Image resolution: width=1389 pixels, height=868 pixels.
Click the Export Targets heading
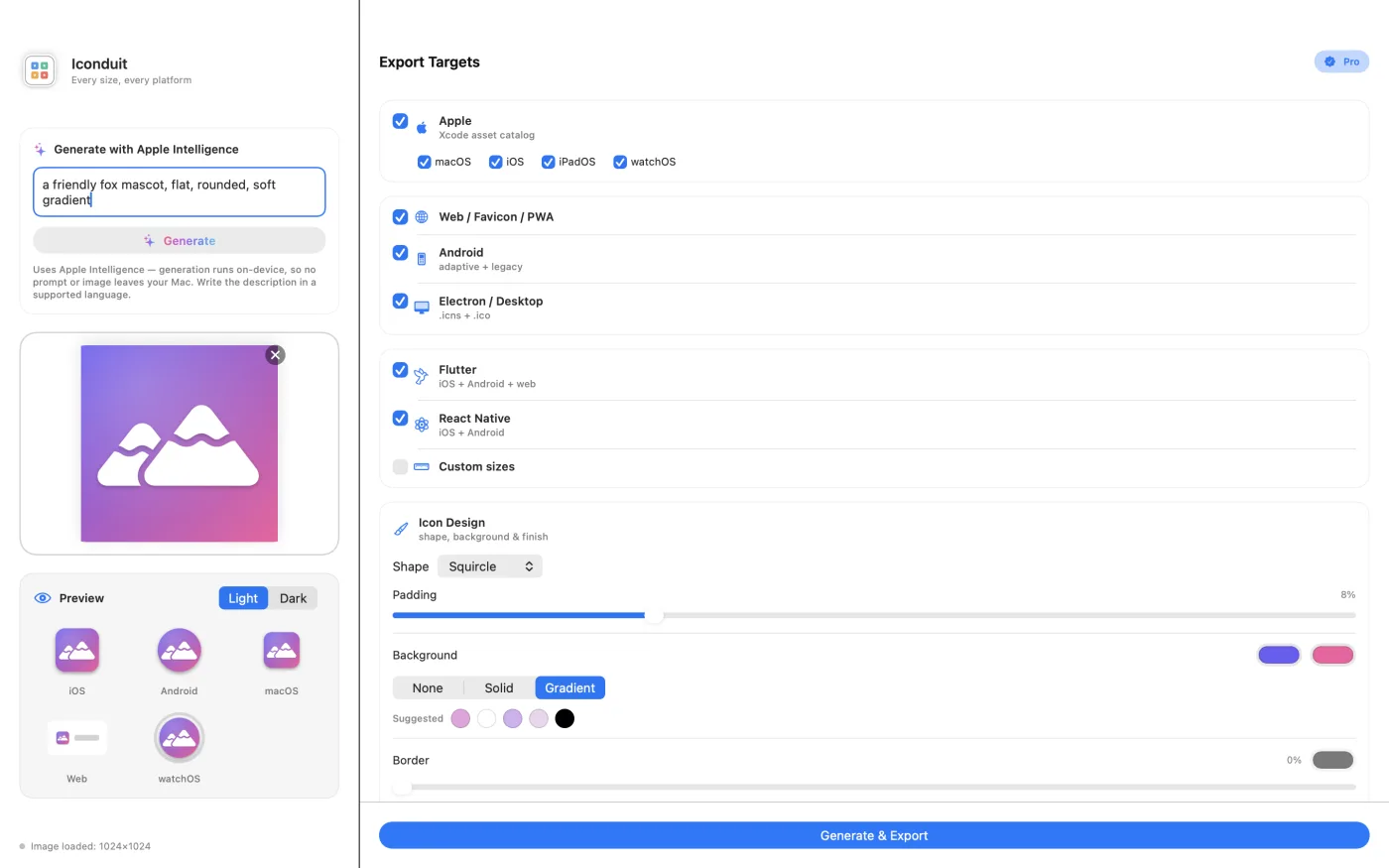pos(430,62)
